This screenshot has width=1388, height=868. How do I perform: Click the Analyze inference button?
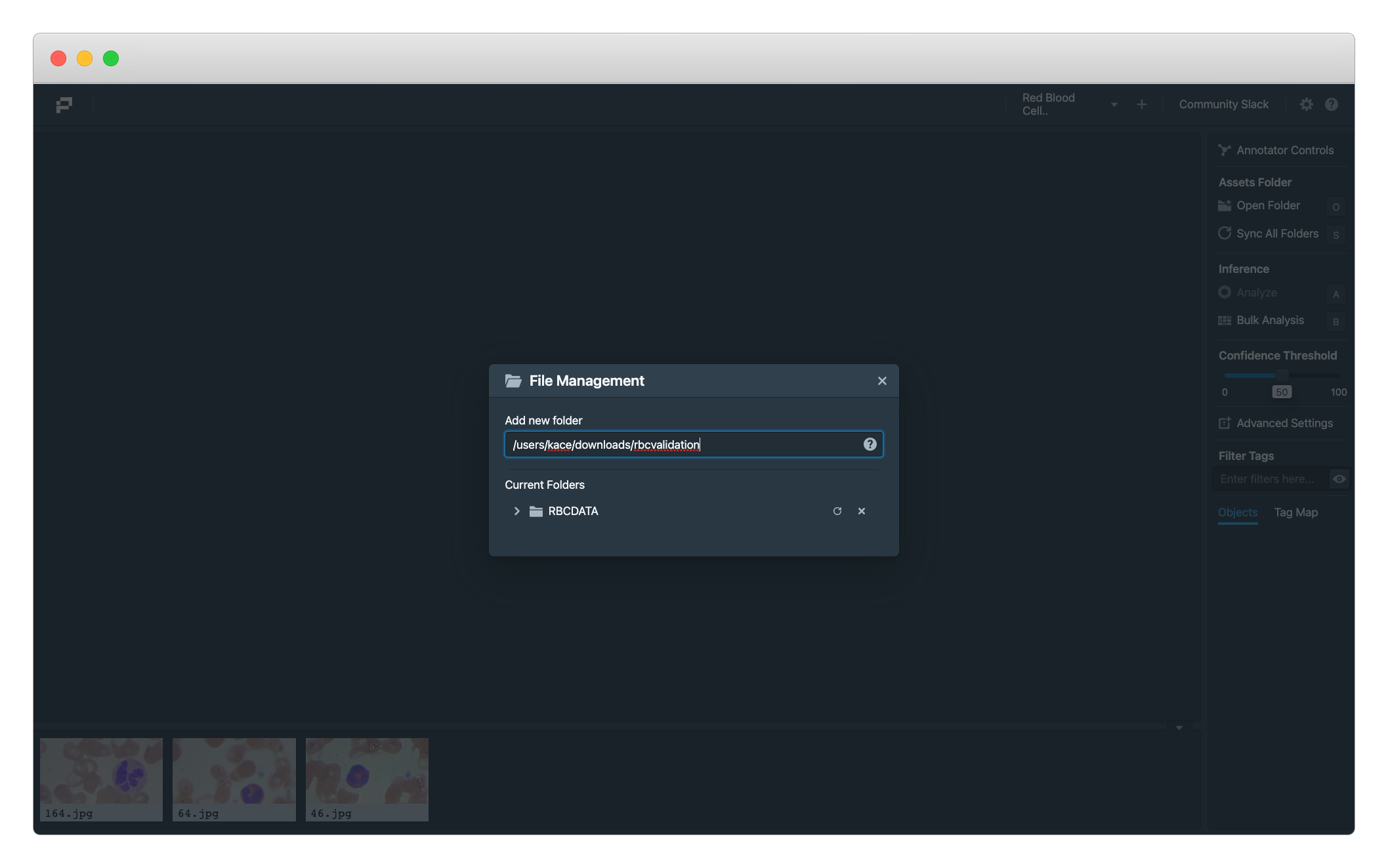tap(1248, 293)
